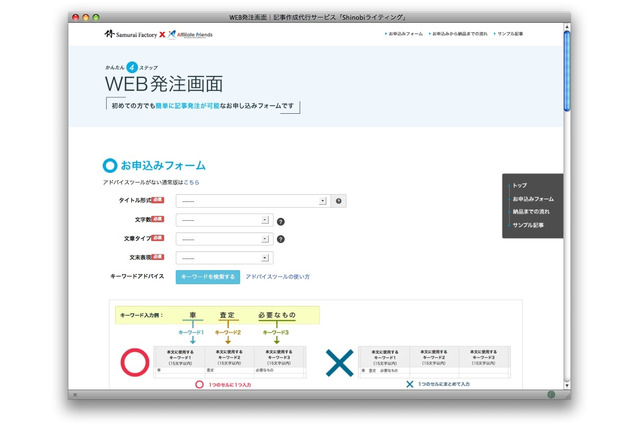
Task: Click お申込みフォーム in top navigation
Action: [404, 34]
